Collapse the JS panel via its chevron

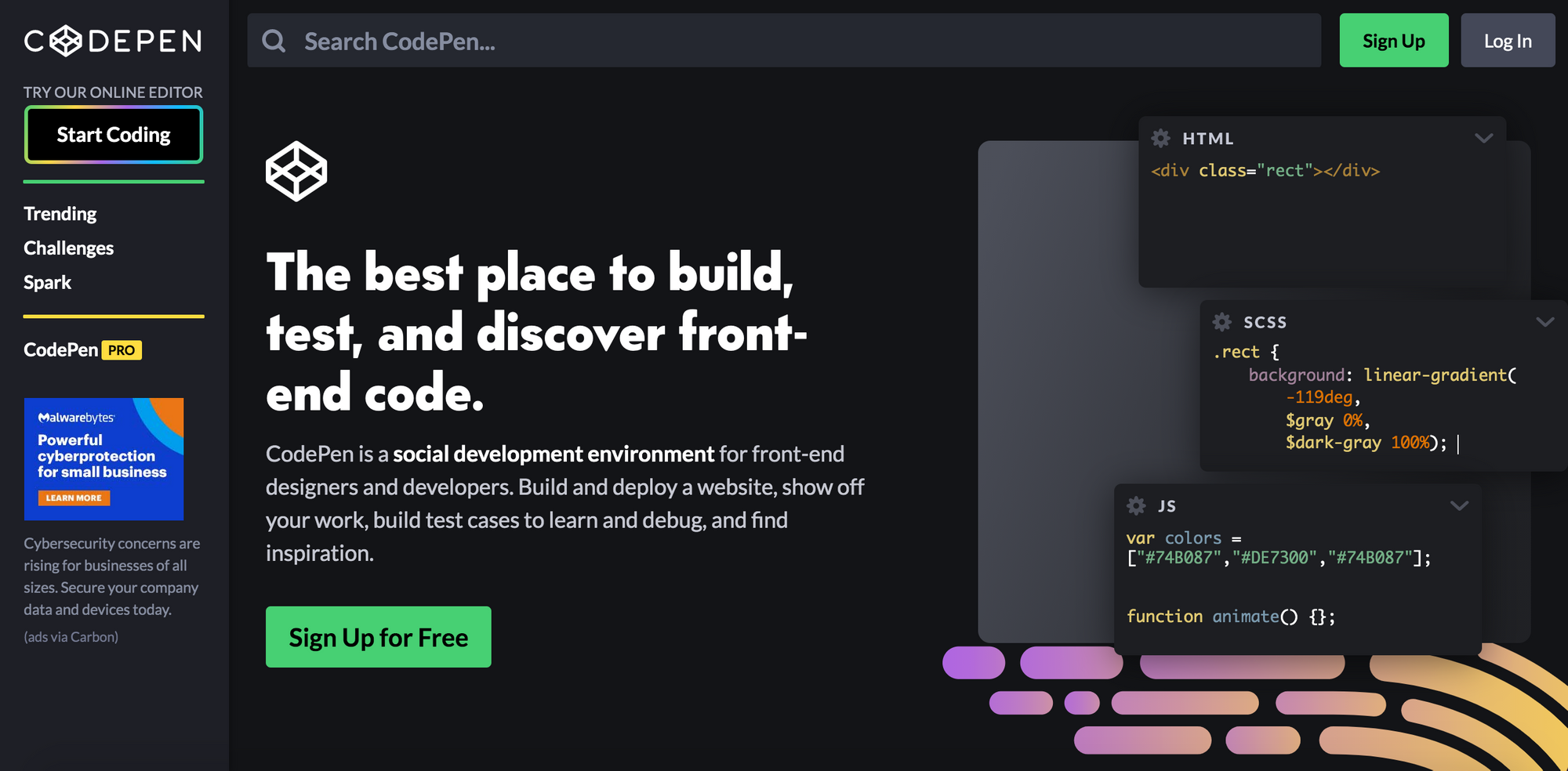(1458, 505)
